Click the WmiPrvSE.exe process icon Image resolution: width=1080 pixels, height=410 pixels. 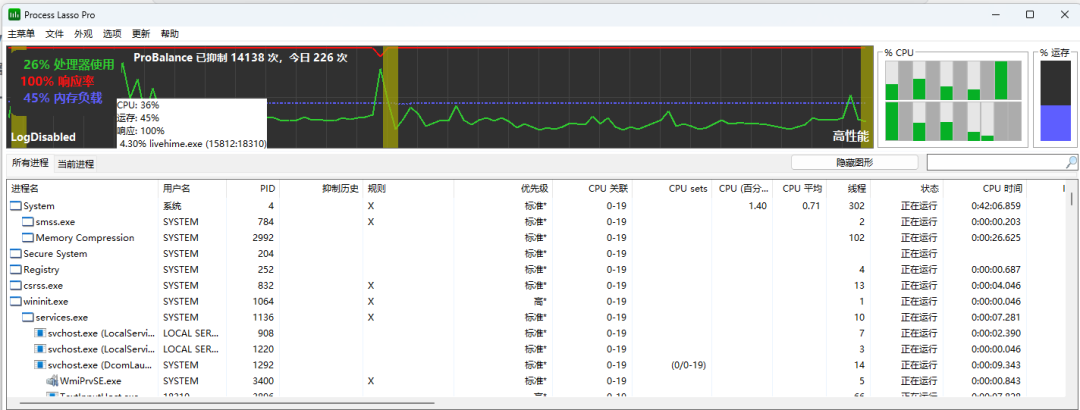pyautogui.click(x=52, y=380)
